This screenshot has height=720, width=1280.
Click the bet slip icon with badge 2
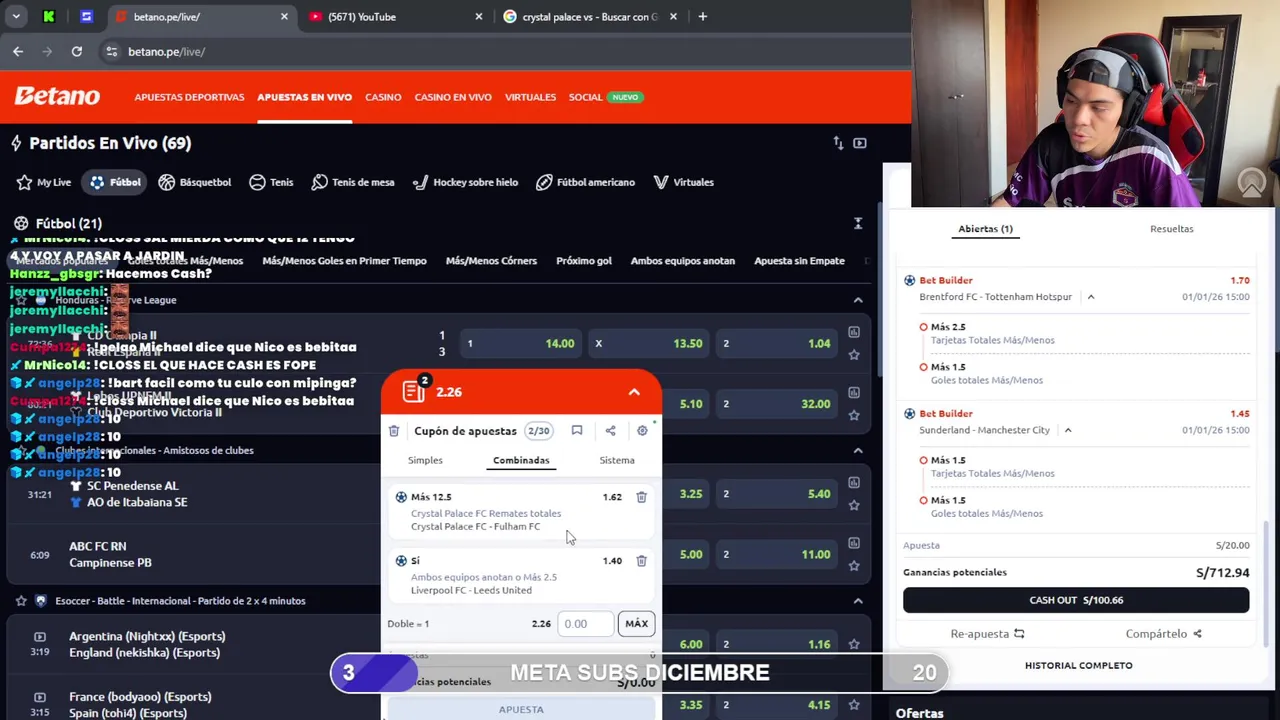(415, 391)
